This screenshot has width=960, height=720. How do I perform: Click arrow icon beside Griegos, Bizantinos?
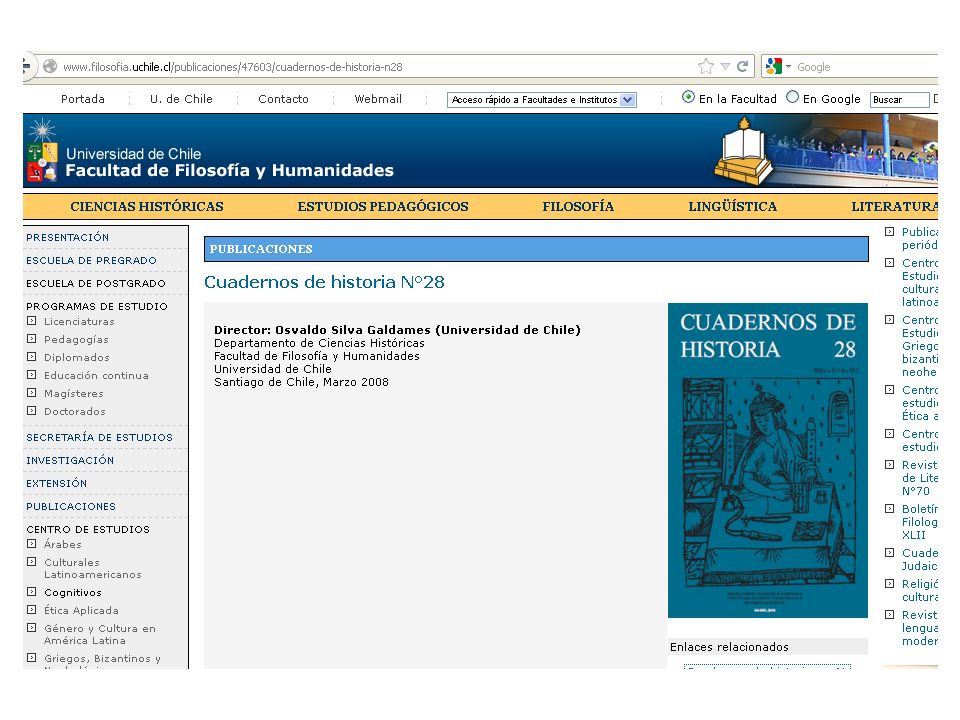point(32,658)
